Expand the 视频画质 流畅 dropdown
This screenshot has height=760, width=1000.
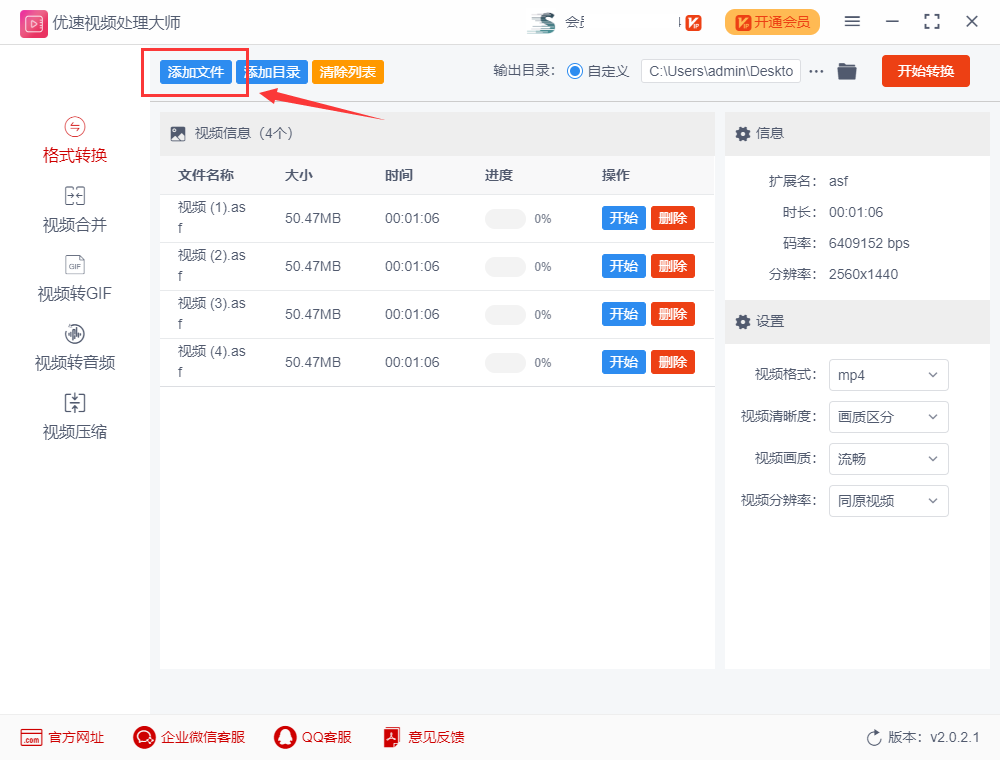pyautogui.click(x=888, y=459)
